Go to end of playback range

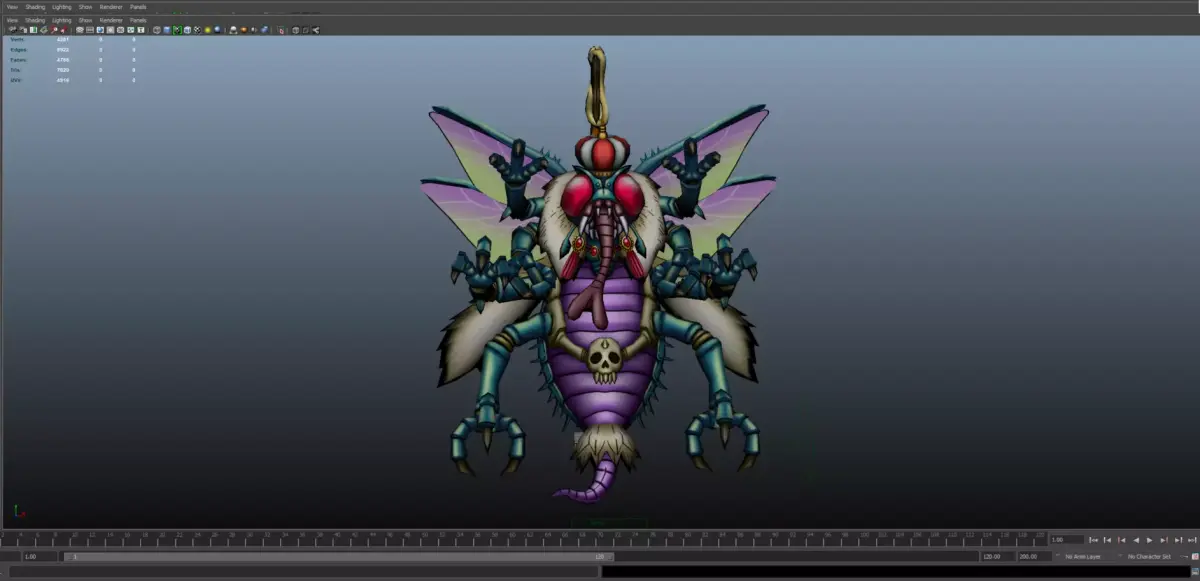click(1192, 540)
